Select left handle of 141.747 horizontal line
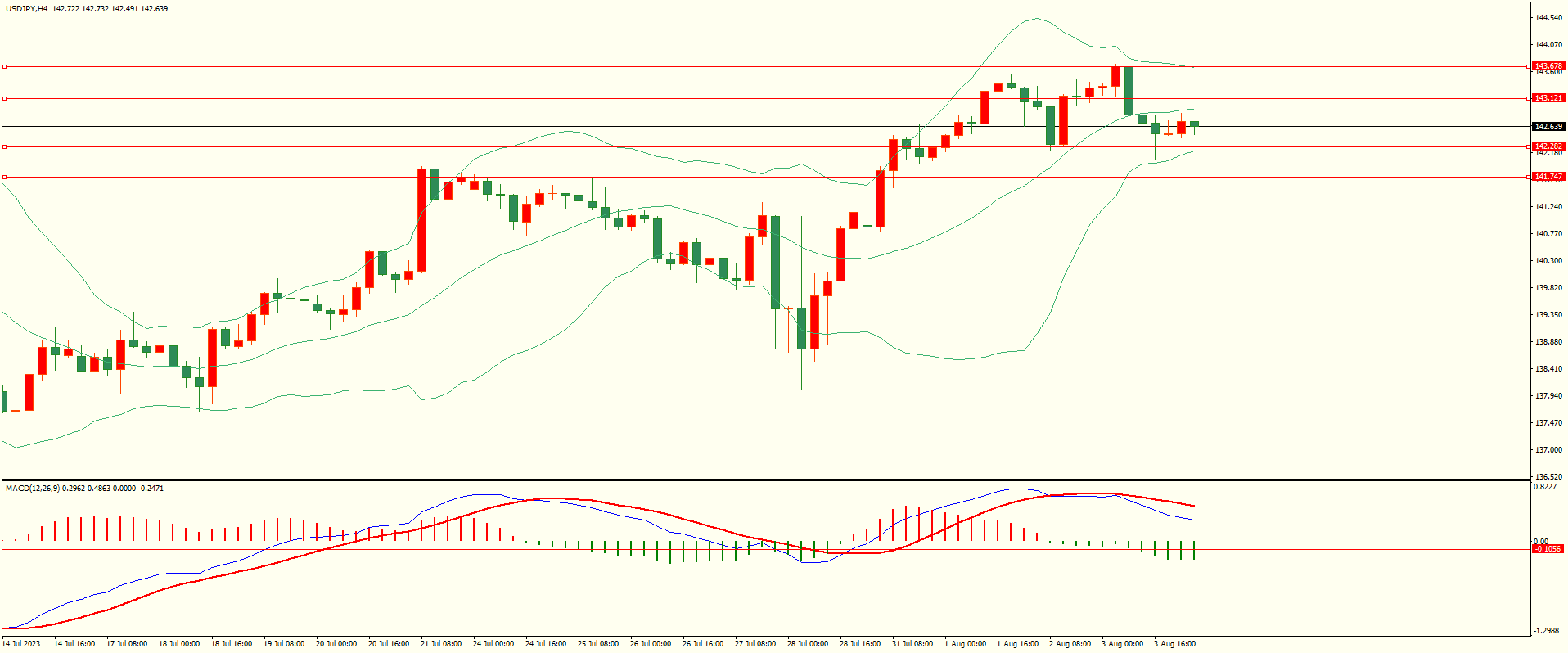 point(5,177)
